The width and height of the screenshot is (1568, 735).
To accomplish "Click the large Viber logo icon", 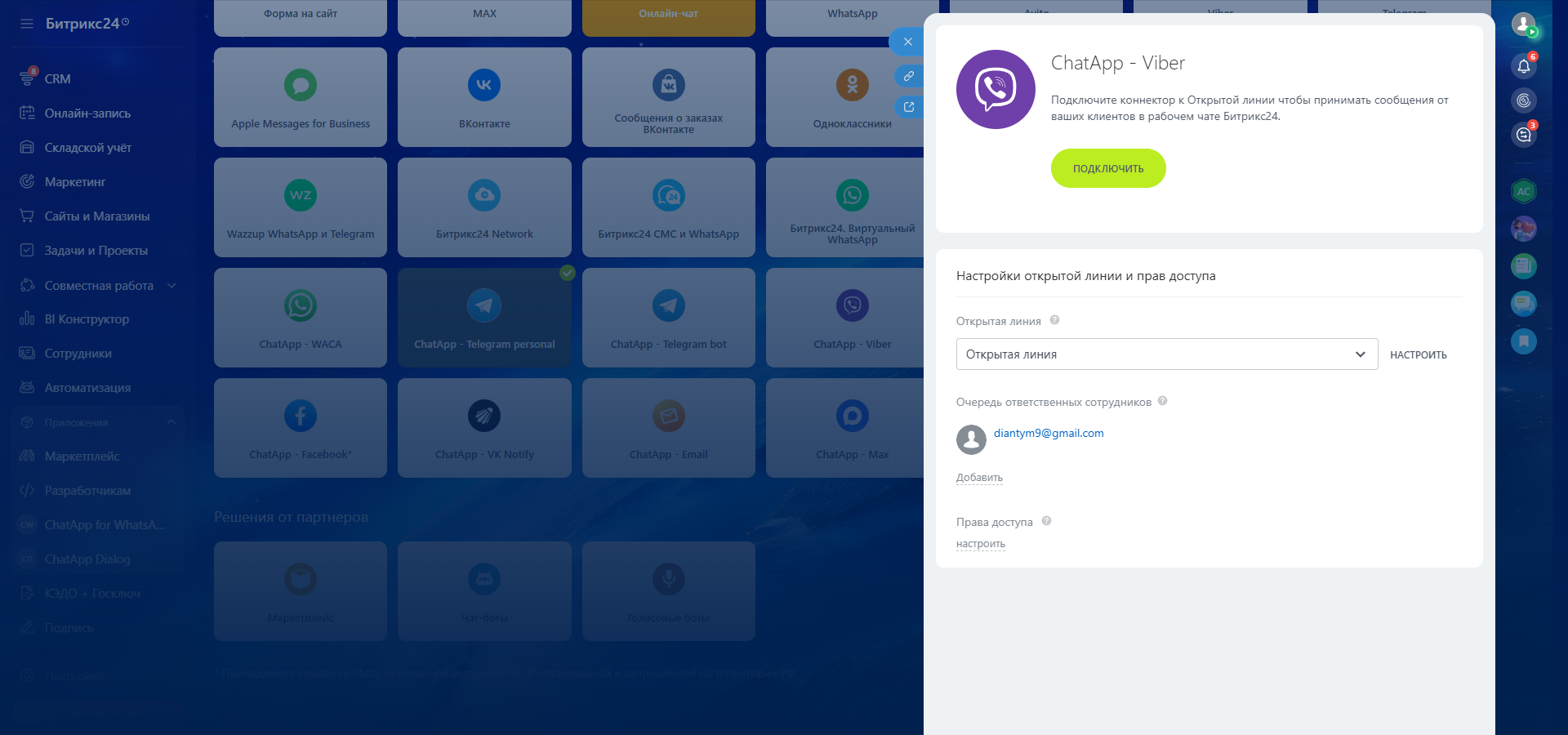I will click(x=996, y=89).
